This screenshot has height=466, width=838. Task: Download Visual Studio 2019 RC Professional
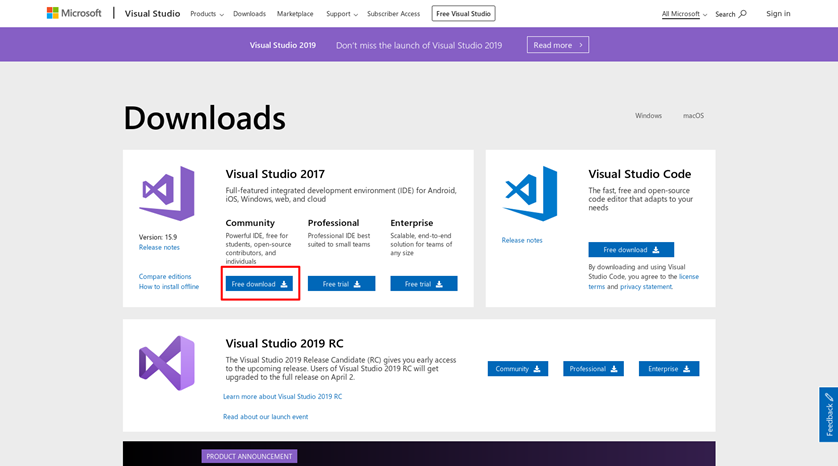click(593, 369)
